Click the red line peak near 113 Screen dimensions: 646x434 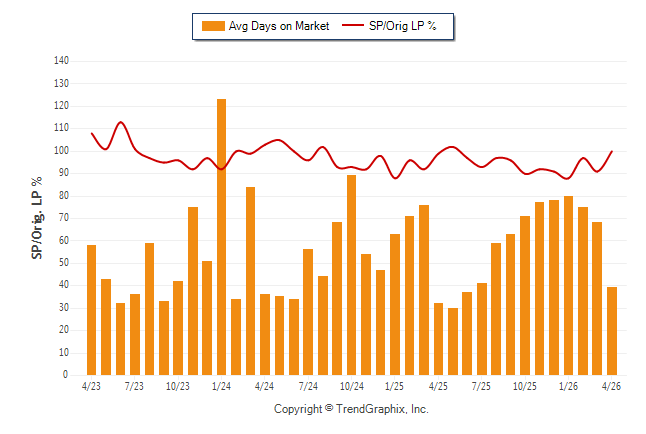point(121,122)
